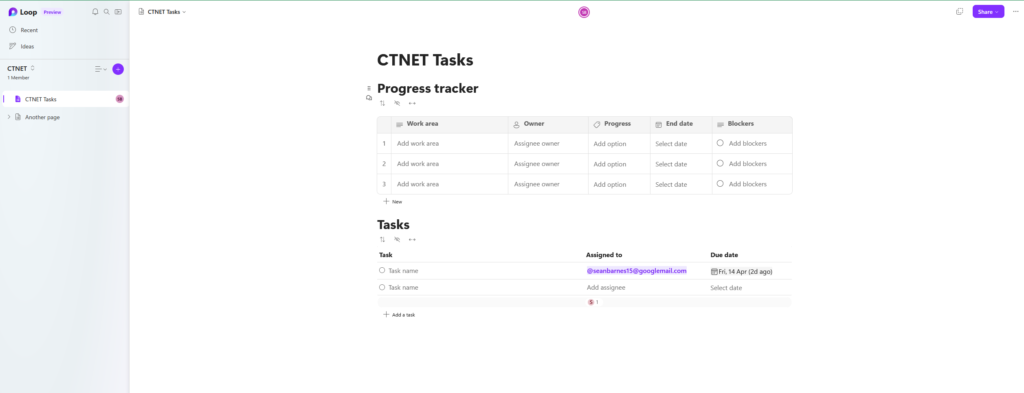
Task: Click the S reaction avatar below tasks table
Action: click(591, 302)
